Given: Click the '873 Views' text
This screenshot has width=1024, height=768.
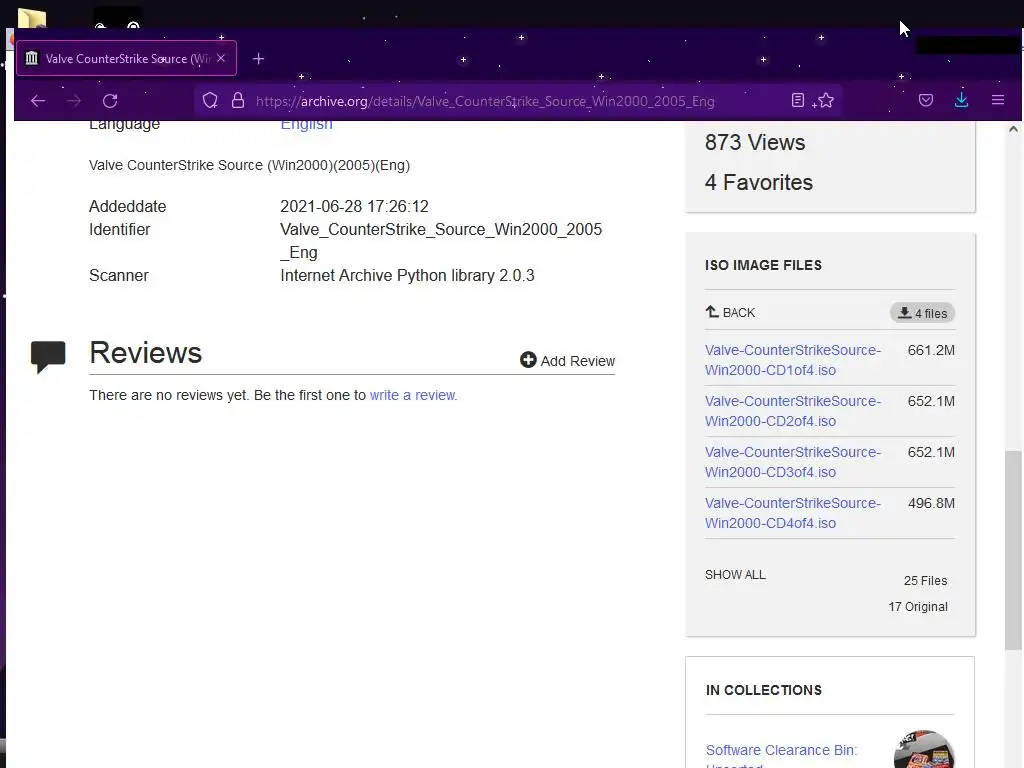Looking at the screenshot, I should (755, 142).
